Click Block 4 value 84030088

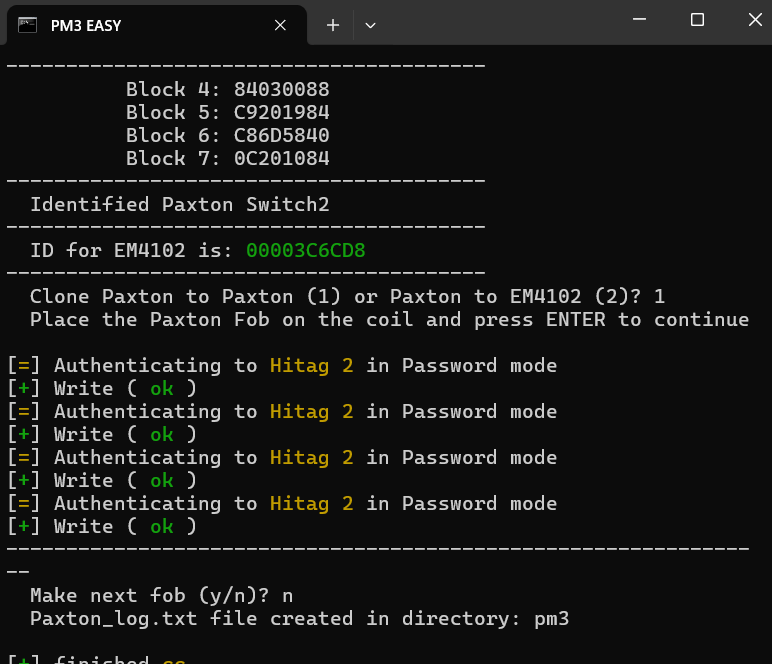(282, 90)
